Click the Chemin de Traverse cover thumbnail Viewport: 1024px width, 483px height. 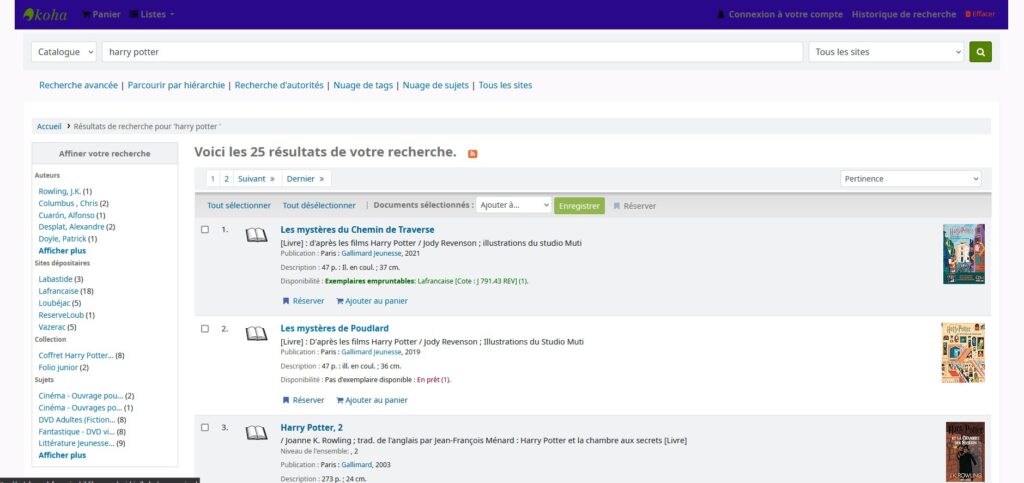pyautogui.click(x=963, y=254)
